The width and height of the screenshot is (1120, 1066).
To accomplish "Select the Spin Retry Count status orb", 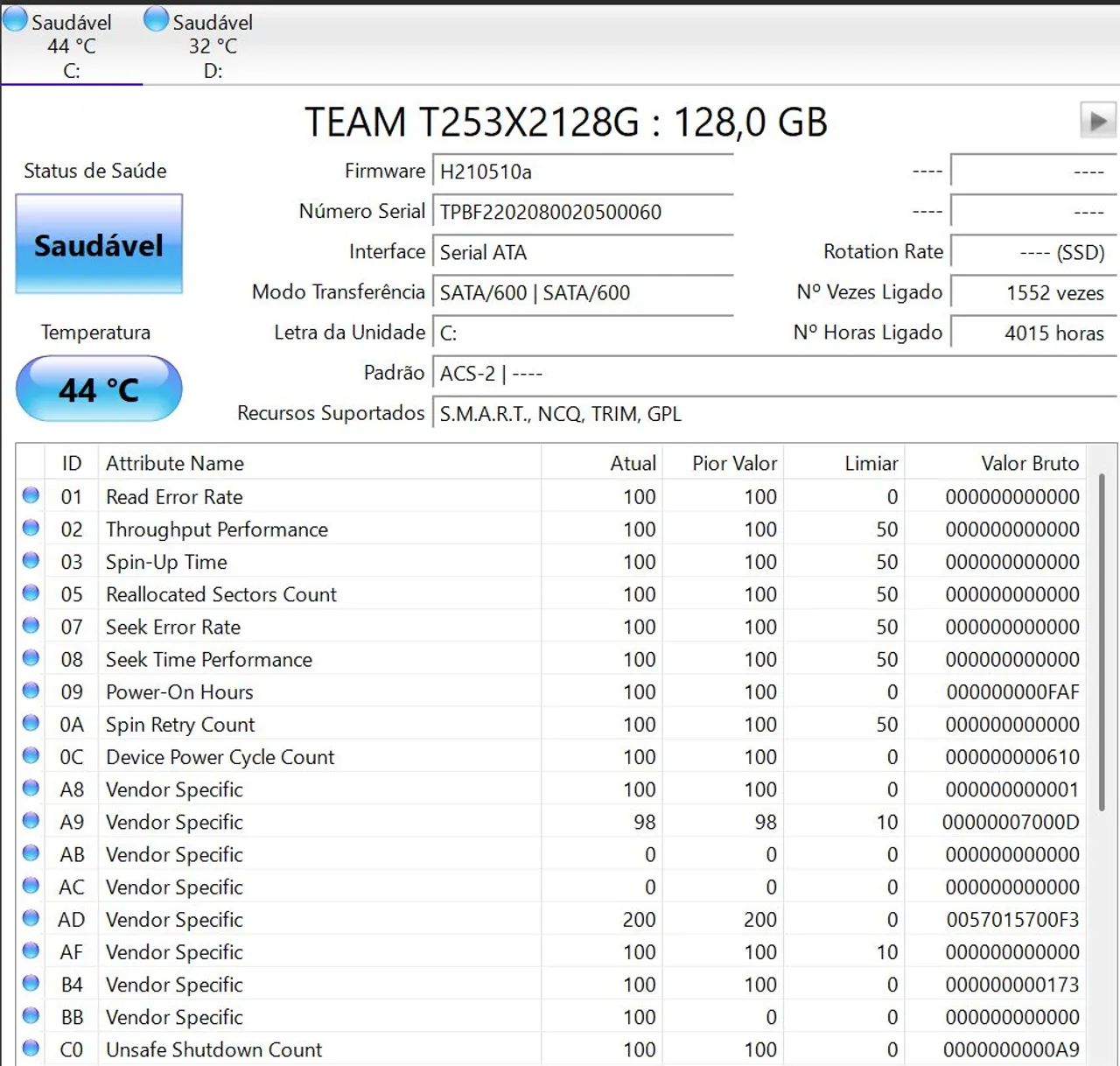I will [x=31, y=722].
